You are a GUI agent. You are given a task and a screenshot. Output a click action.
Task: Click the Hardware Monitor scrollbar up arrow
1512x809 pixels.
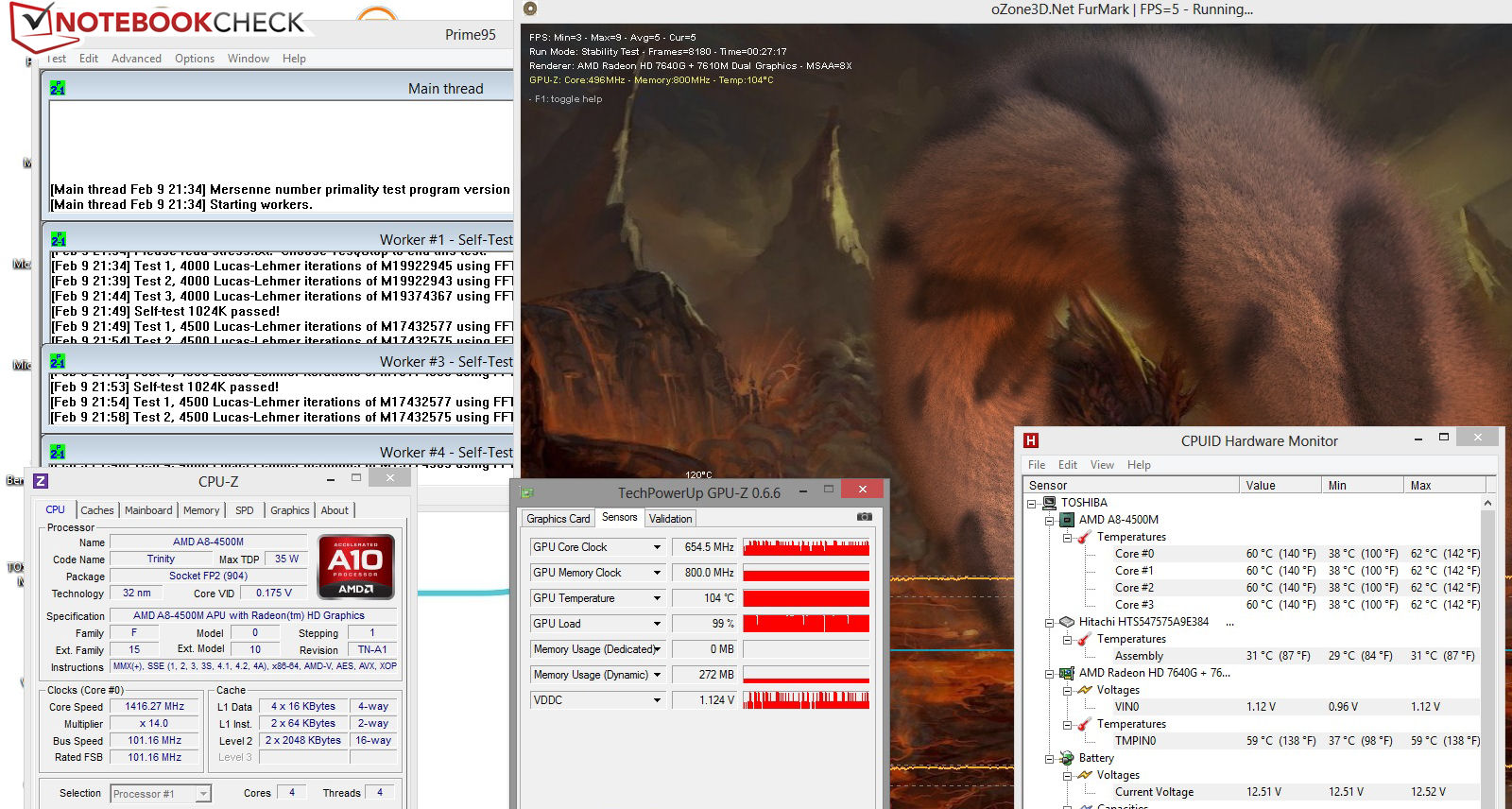tap(1487, 503)
